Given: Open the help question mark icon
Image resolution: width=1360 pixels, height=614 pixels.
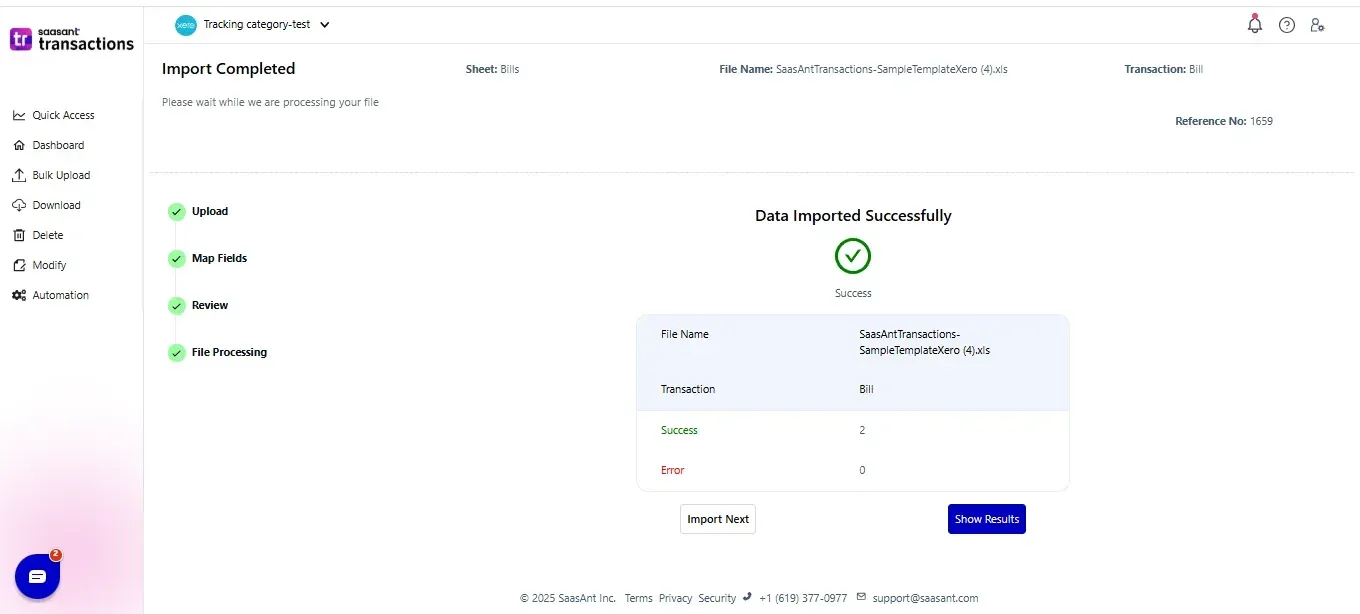Looking at the screenshot, I should [x=1287, y=25].
